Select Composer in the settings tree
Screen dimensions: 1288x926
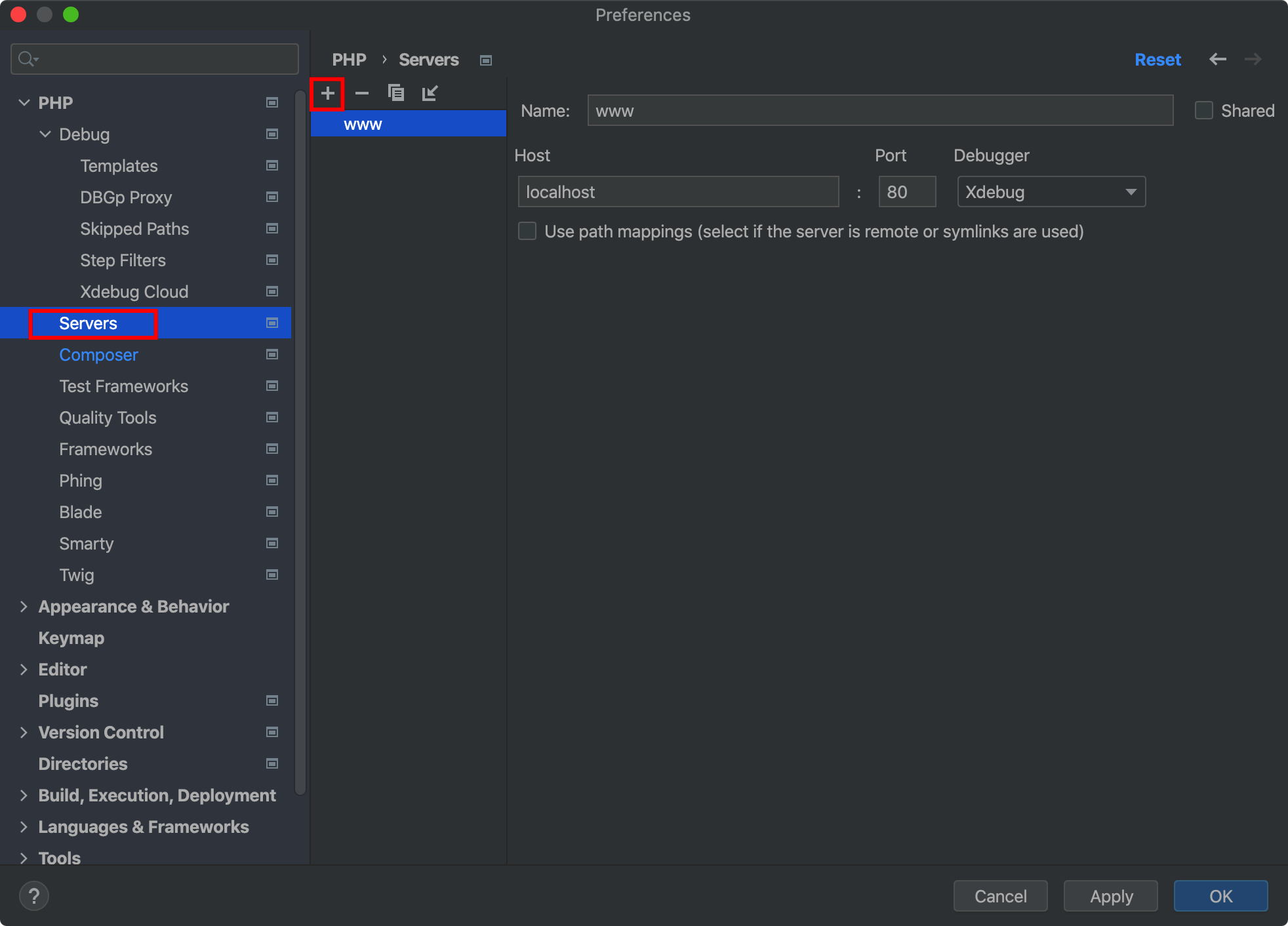click(x=98, y=355)
